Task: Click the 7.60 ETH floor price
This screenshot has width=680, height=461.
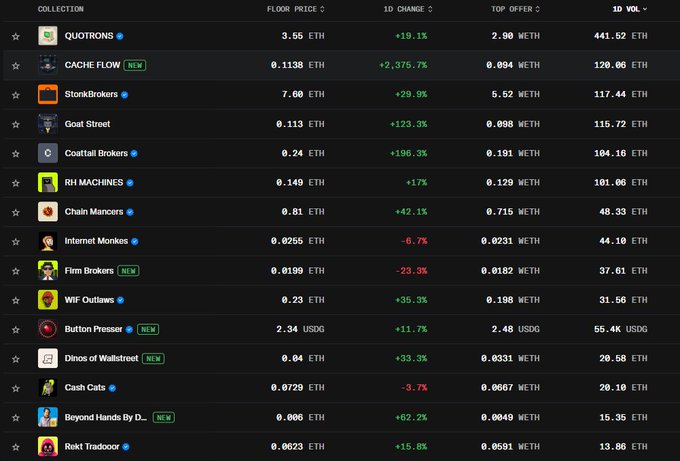Action: point(303,95)
